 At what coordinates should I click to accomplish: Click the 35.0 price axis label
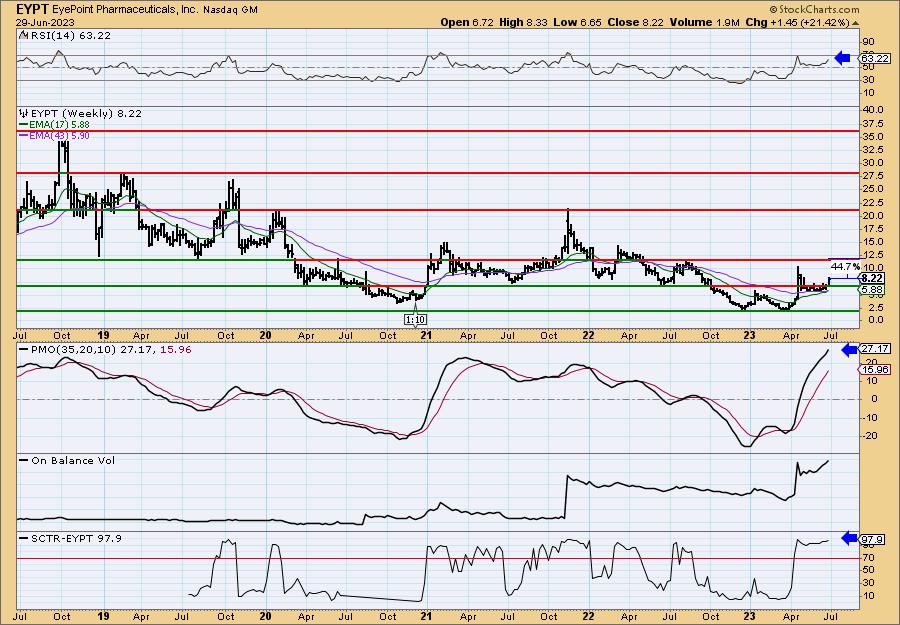click(871, 137)
